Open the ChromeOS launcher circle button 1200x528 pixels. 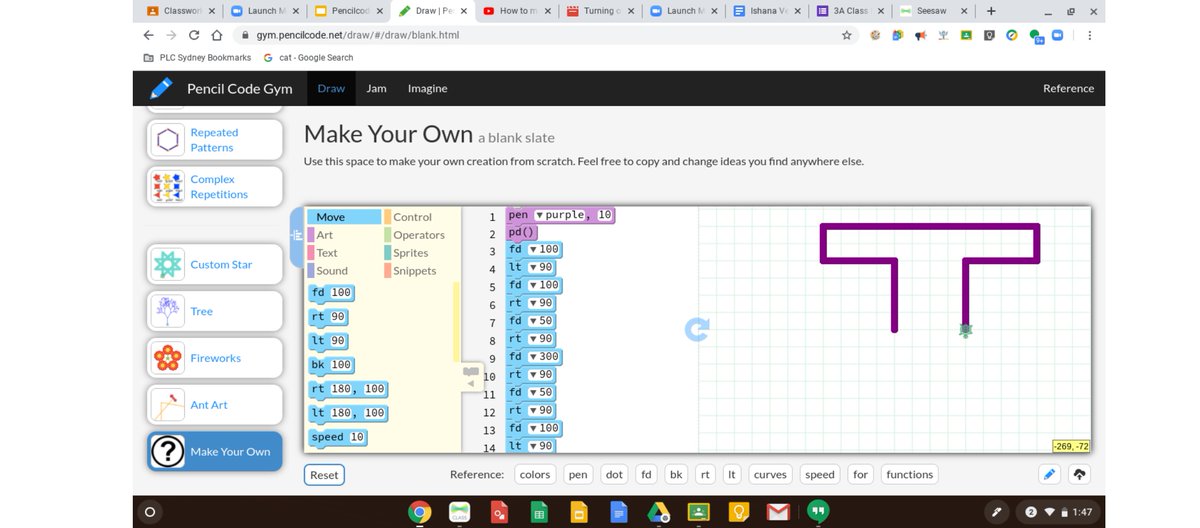149,512
